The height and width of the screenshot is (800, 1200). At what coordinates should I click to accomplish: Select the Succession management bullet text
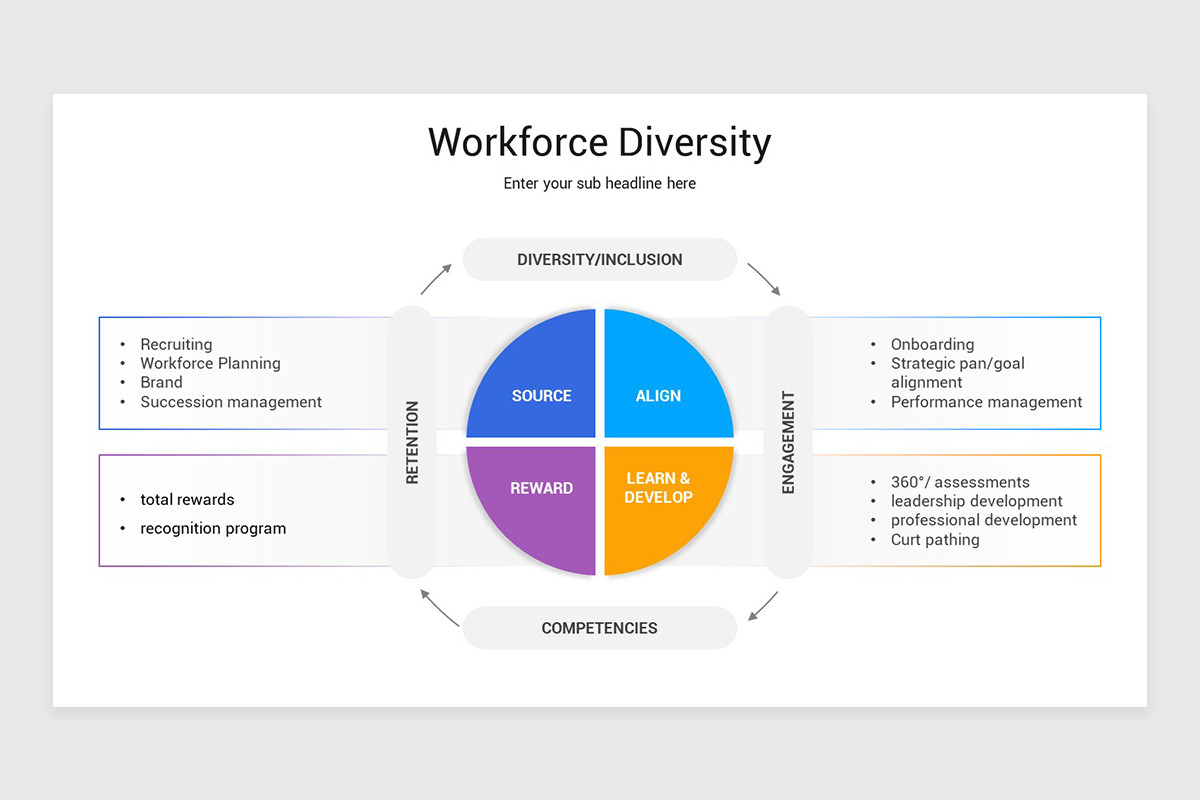(231, 402)
